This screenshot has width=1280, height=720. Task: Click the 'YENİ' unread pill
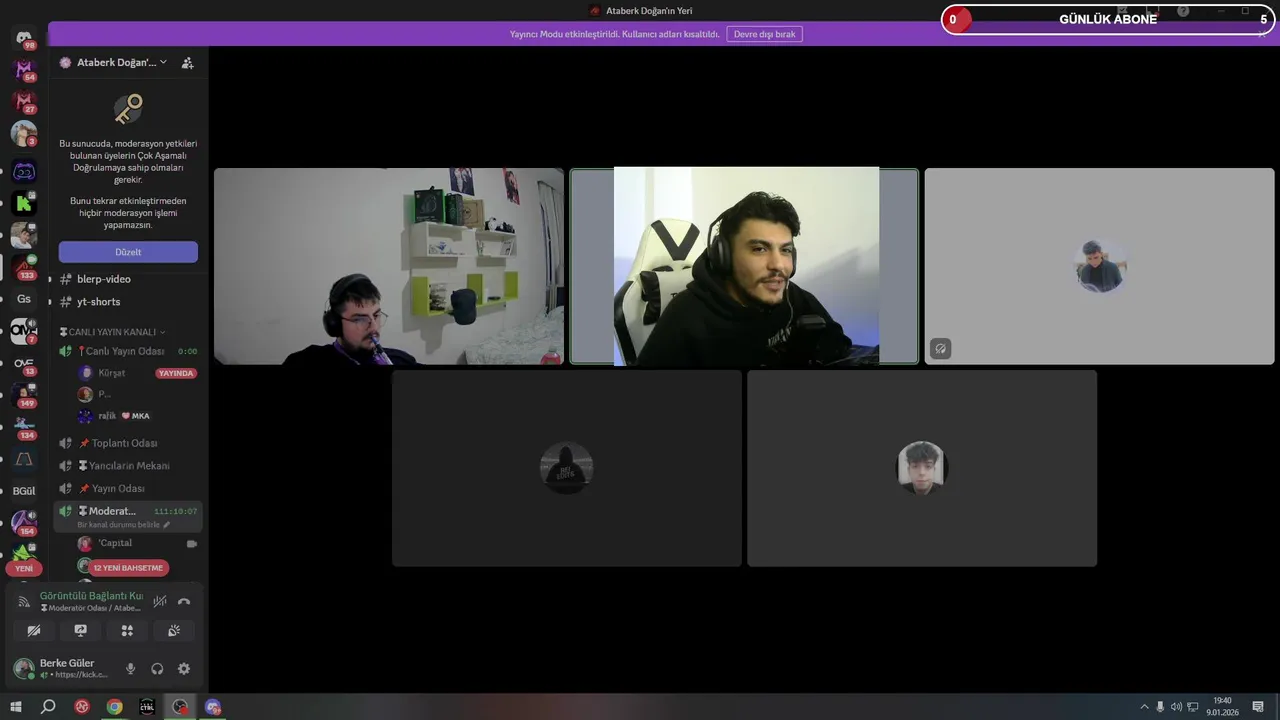[x=24, y=568]
